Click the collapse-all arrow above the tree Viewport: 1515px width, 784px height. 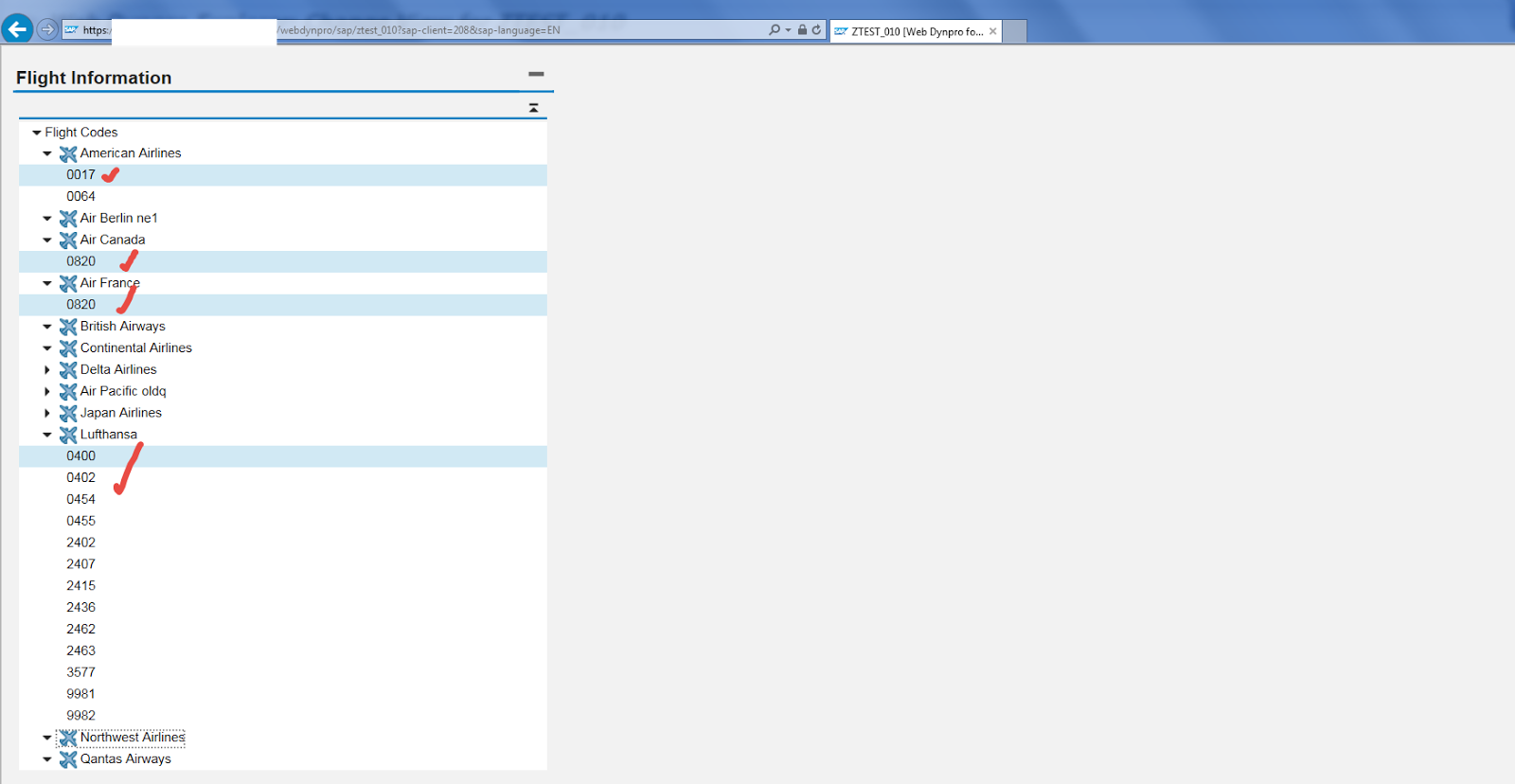[534, 108]
